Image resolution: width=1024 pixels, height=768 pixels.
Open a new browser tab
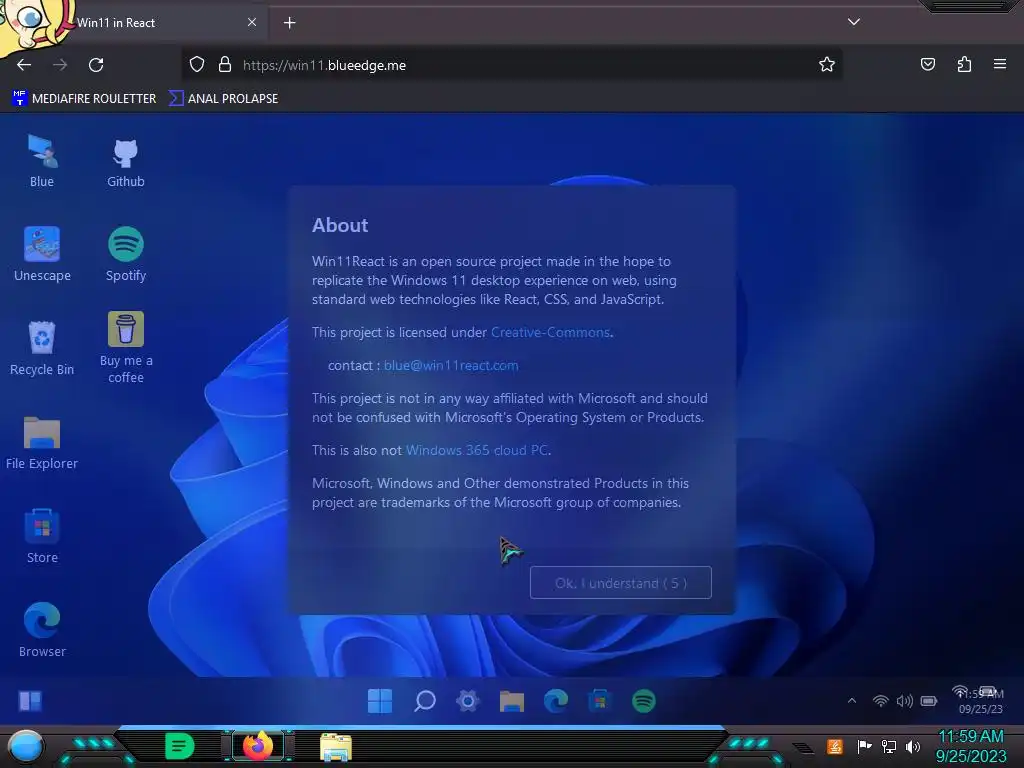tap(289, 23)
